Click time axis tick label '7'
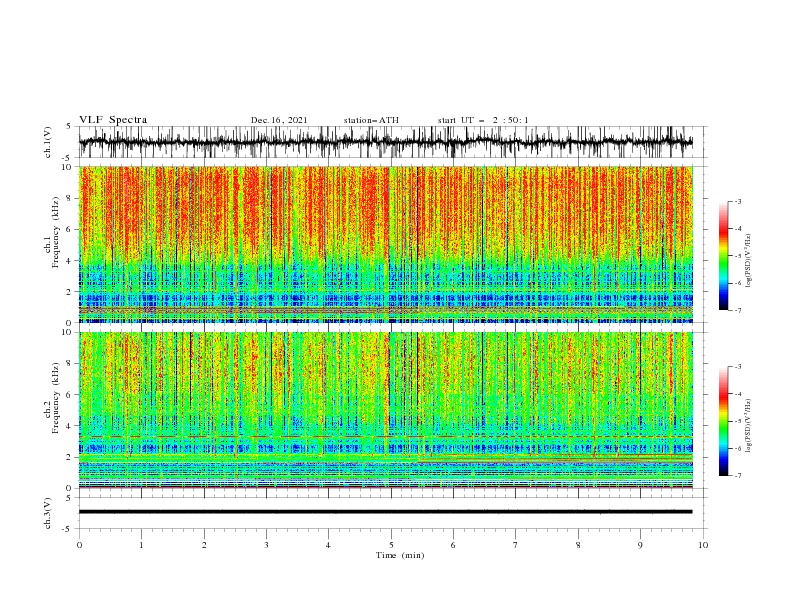This screenshot has width=792, height=612. point(516,545)
